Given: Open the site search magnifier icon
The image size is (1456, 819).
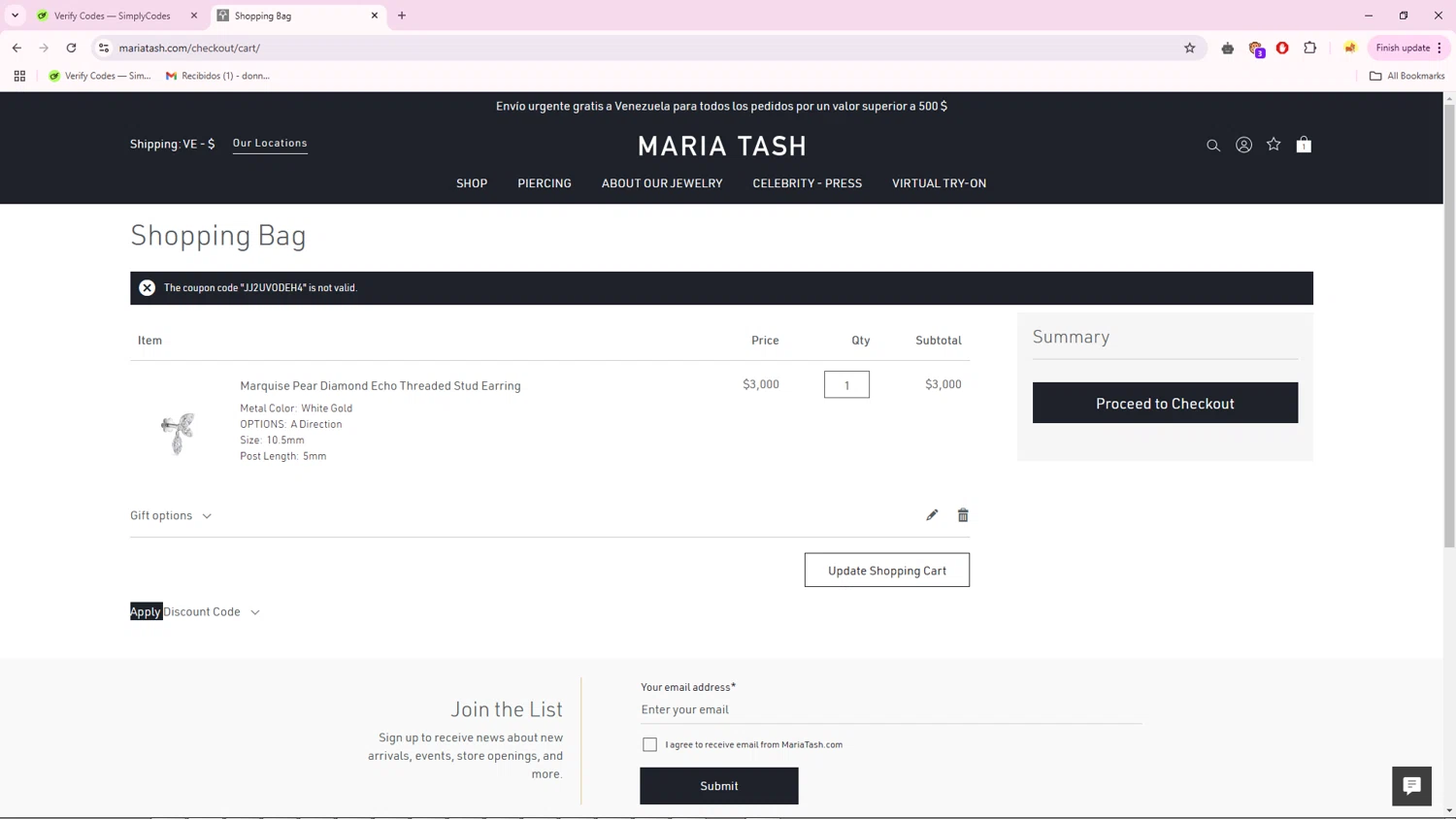Looking at the screenshot, I should point(1213,146).
